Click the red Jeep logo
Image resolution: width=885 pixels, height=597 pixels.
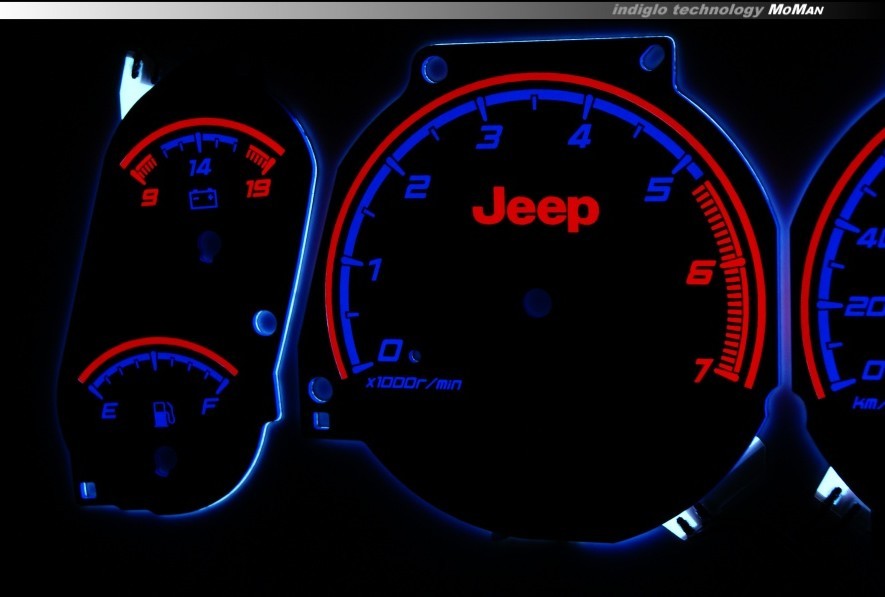coord(535,209)
